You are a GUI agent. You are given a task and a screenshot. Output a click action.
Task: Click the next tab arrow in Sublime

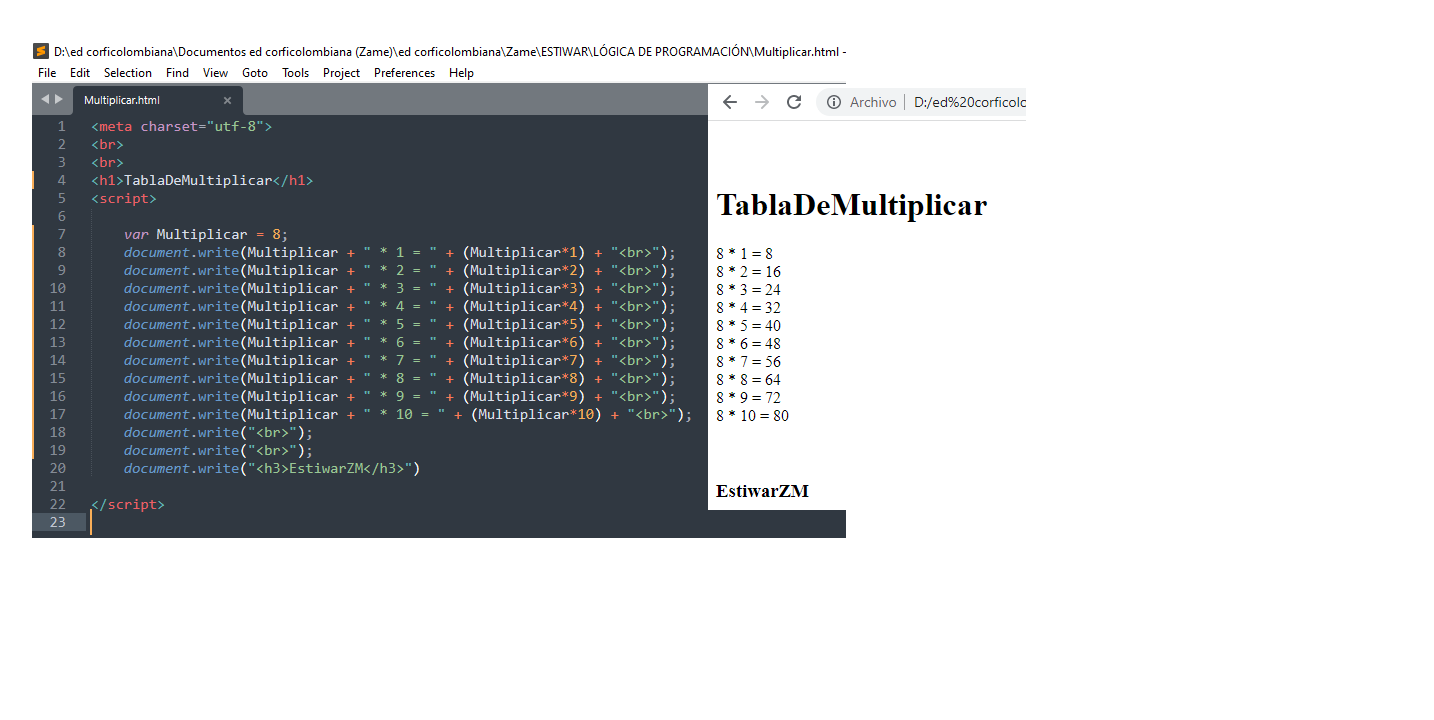click(x=59, y=99)
